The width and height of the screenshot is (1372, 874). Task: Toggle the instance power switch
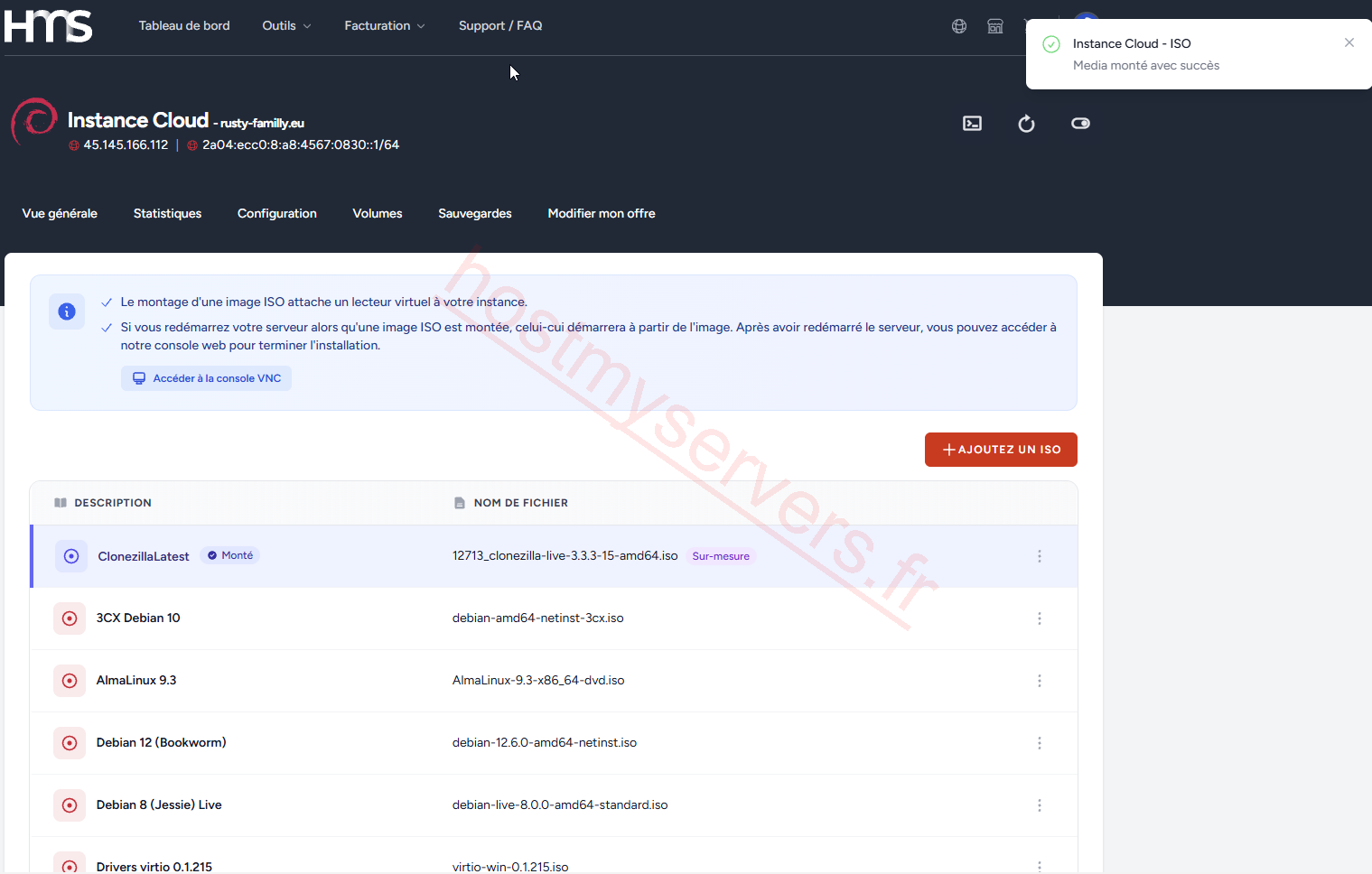coord(1080,124)
